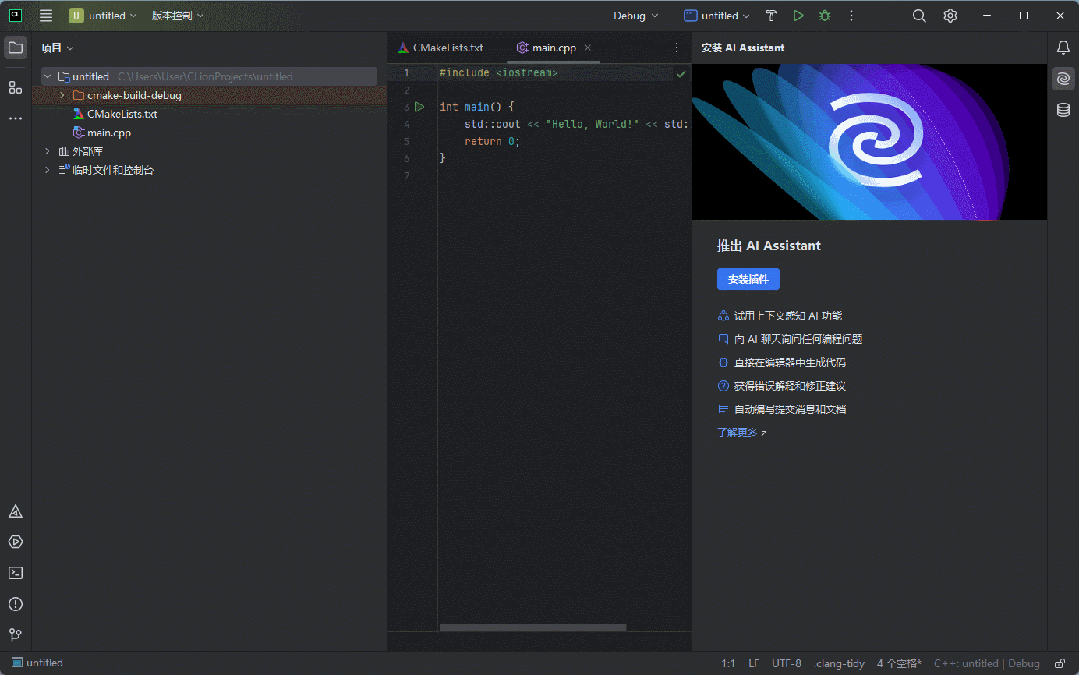
Task: Change UTF-8 file encoding
Action: coord(787,663)
